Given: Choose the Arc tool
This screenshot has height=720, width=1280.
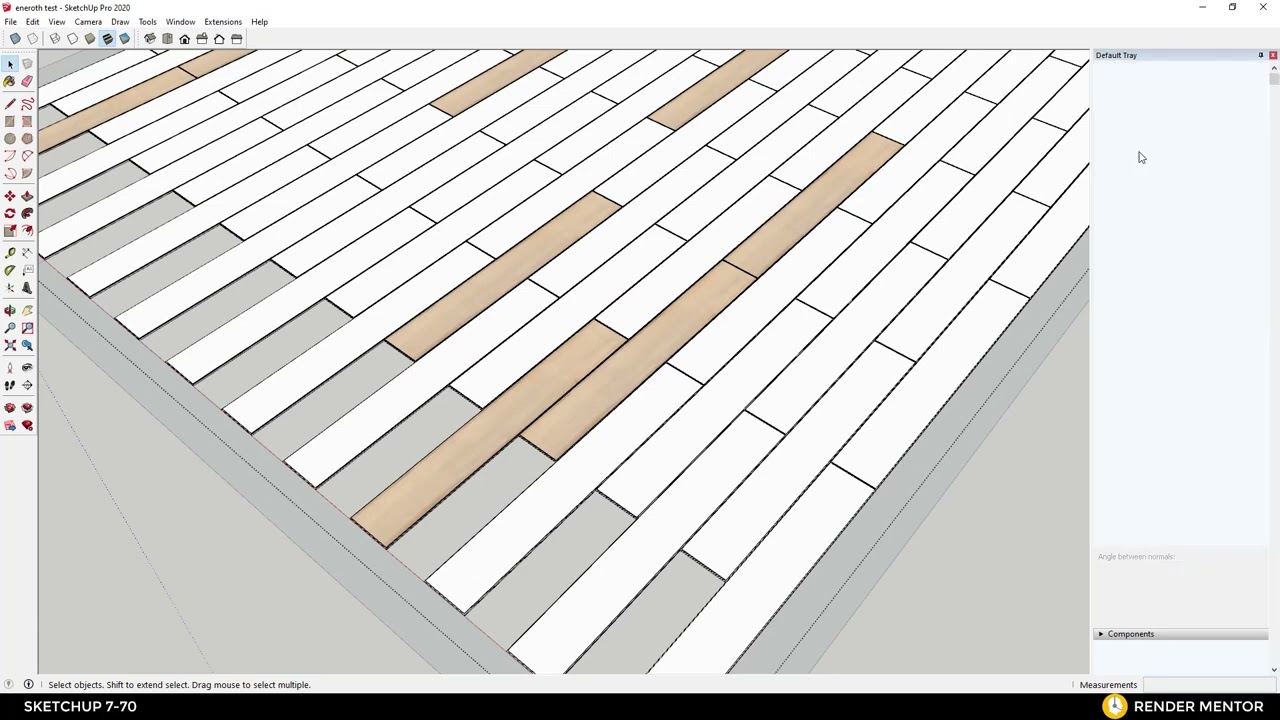Looking at the screenshot, I should 10,156.
